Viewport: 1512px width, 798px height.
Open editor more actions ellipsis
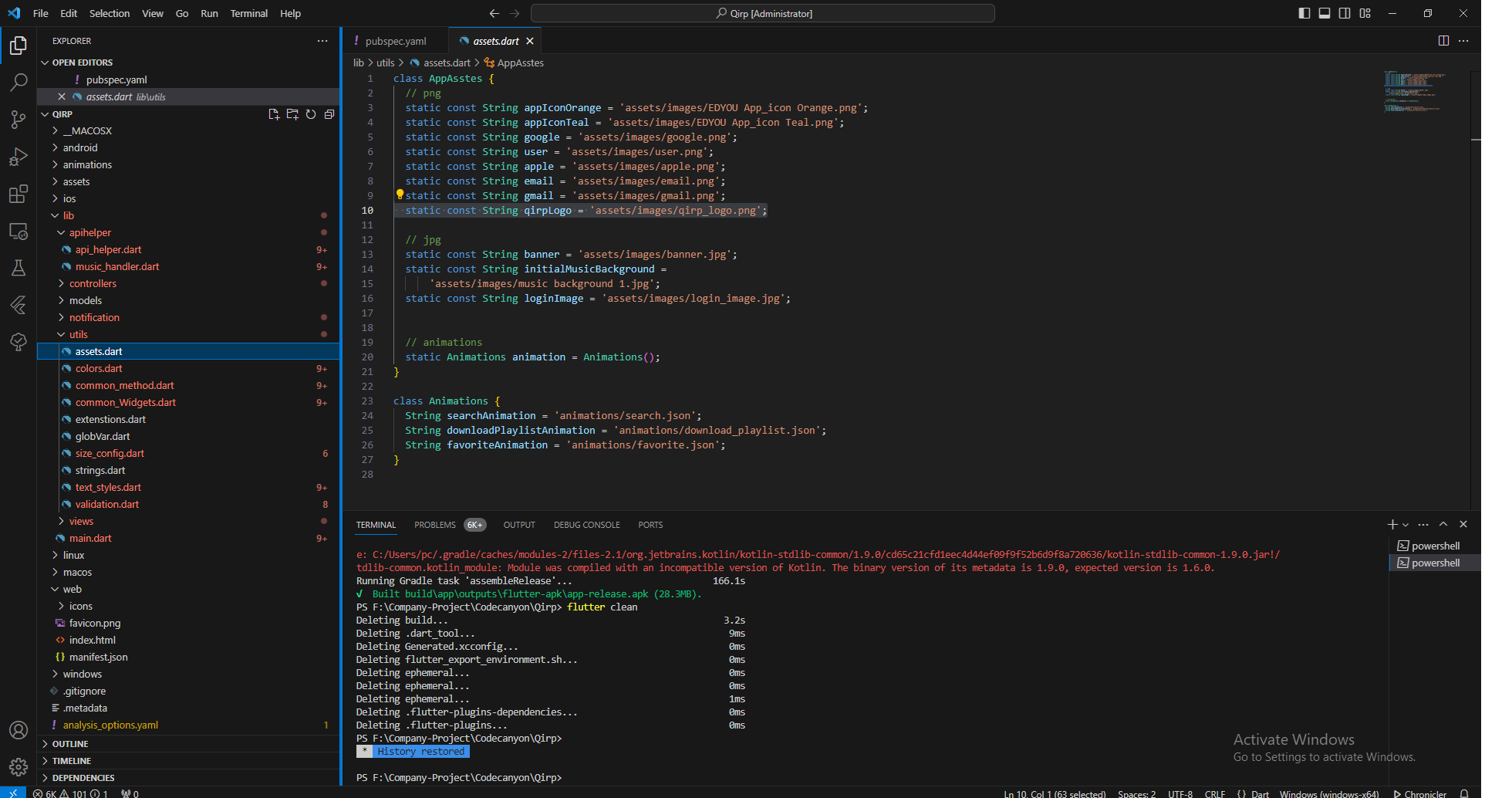pos(1463,41)
